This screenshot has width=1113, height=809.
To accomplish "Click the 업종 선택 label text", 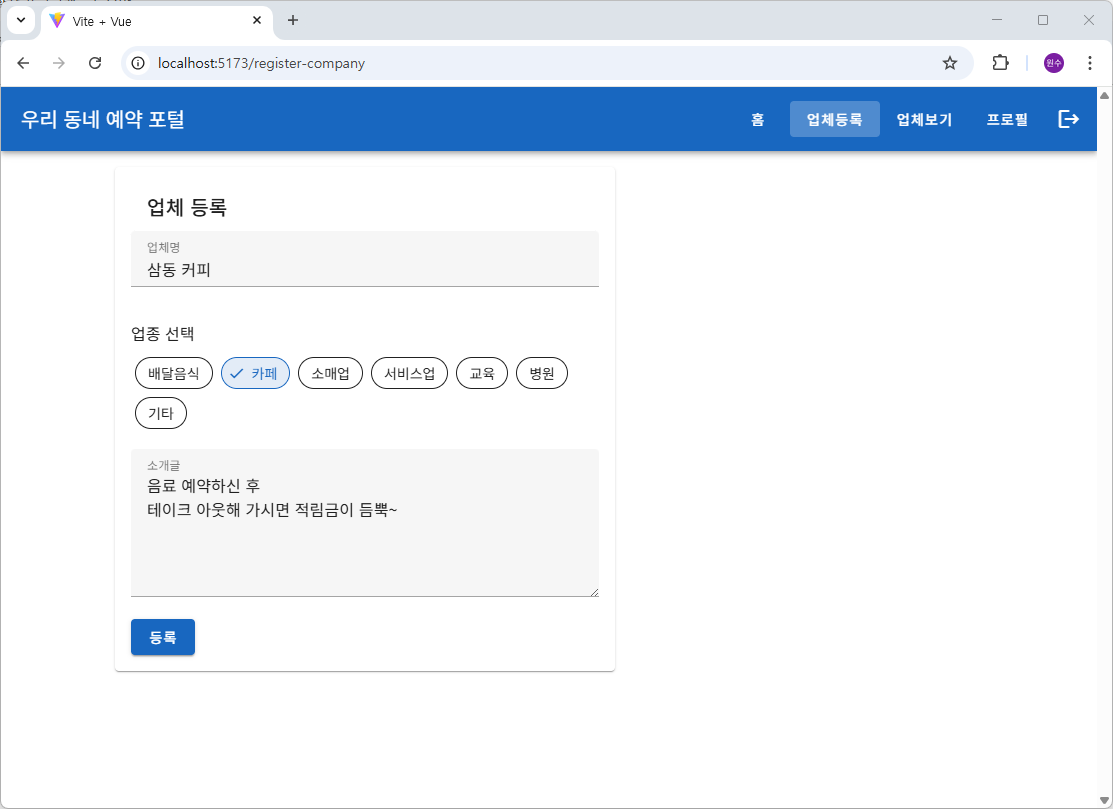I will [x=163, y=334].
